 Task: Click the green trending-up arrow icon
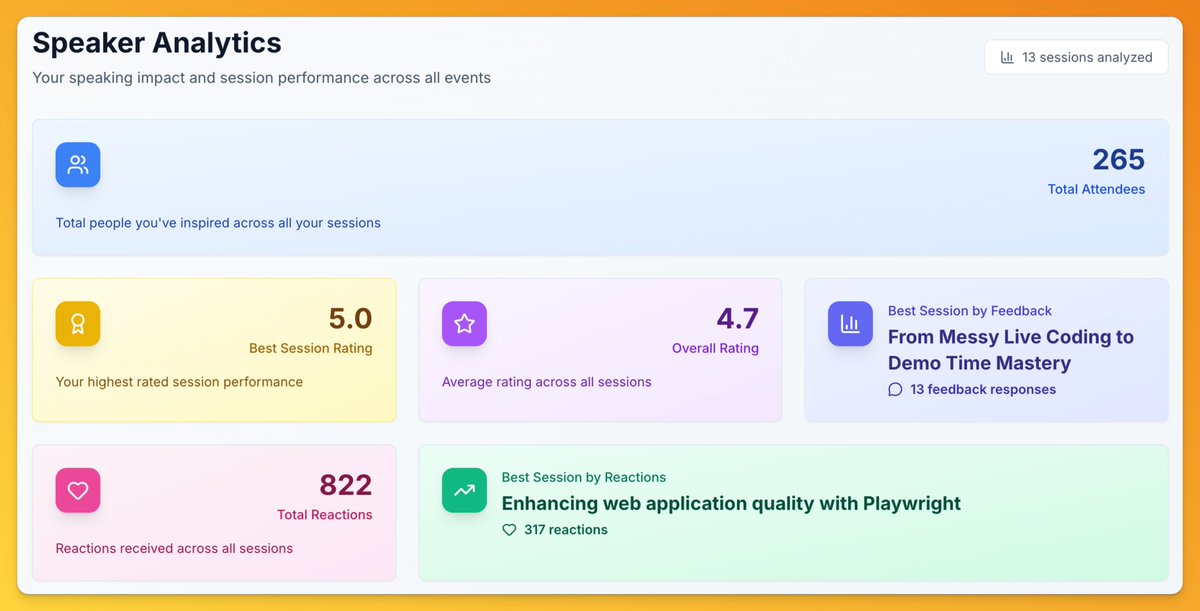coord(464,490)
